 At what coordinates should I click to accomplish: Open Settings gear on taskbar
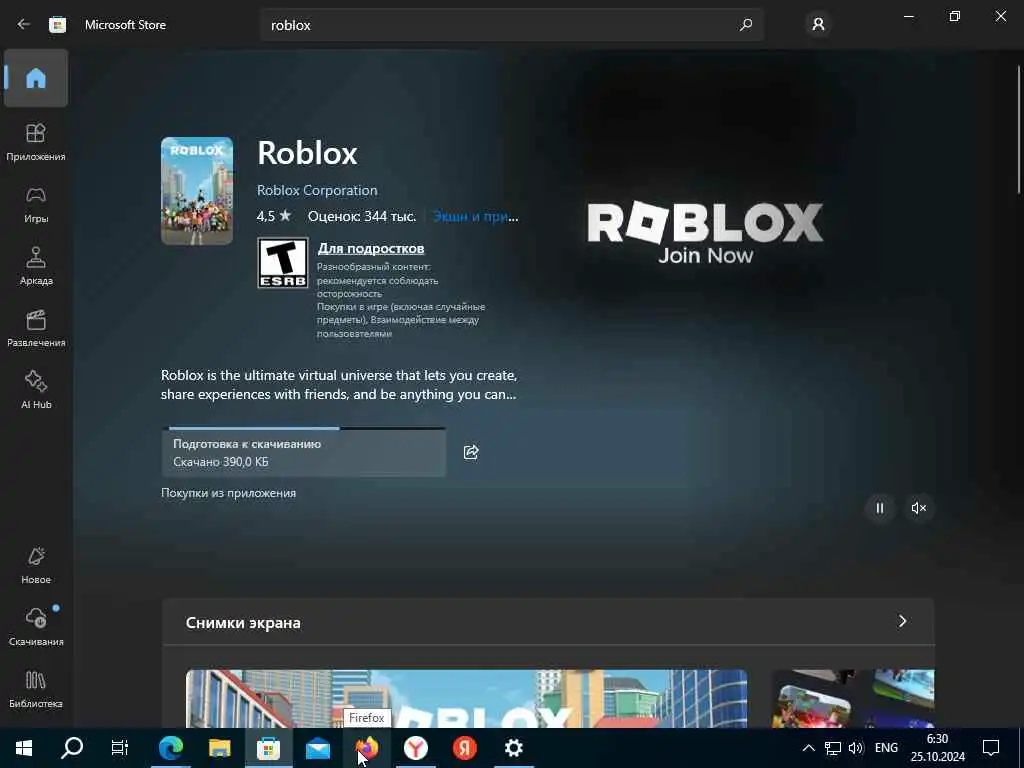point(514,748)
